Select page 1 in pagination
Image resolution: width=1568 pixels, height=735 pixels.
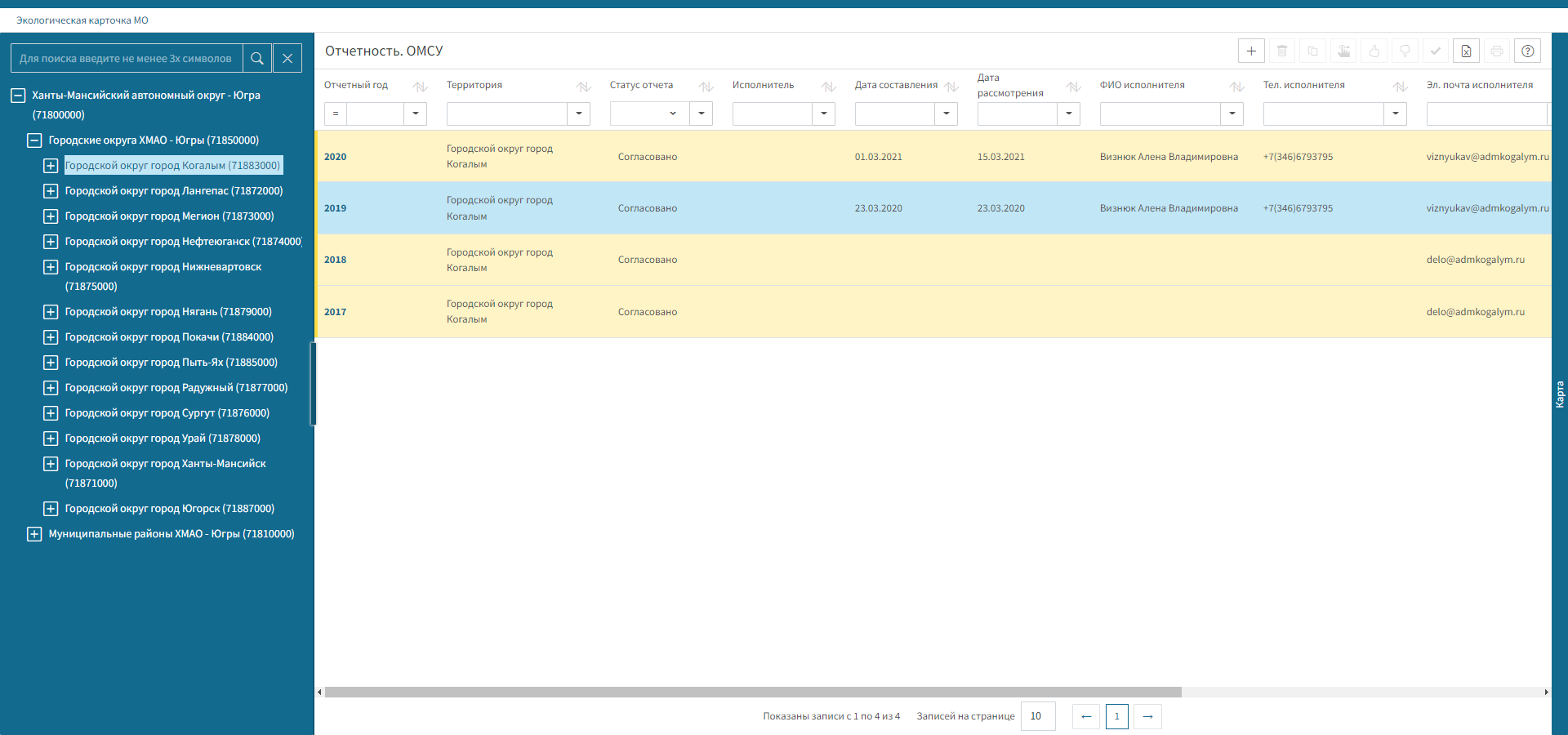point(1116,716)
